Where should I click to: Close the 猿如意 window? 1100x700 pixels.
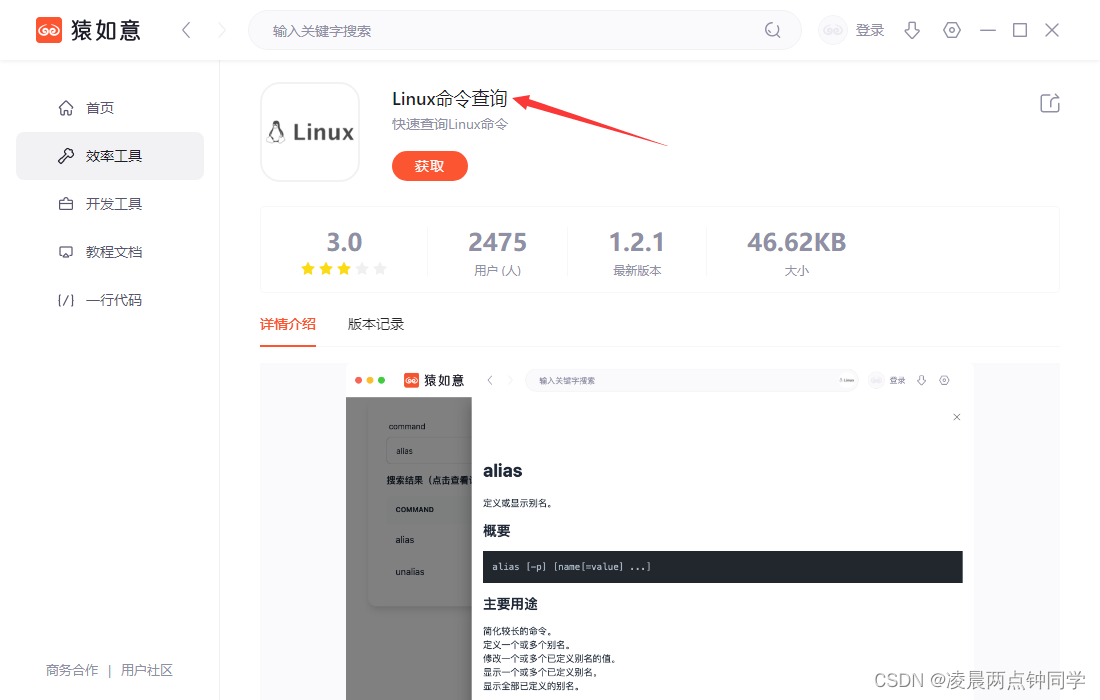pyautogui.click(x=1052, y=30)
